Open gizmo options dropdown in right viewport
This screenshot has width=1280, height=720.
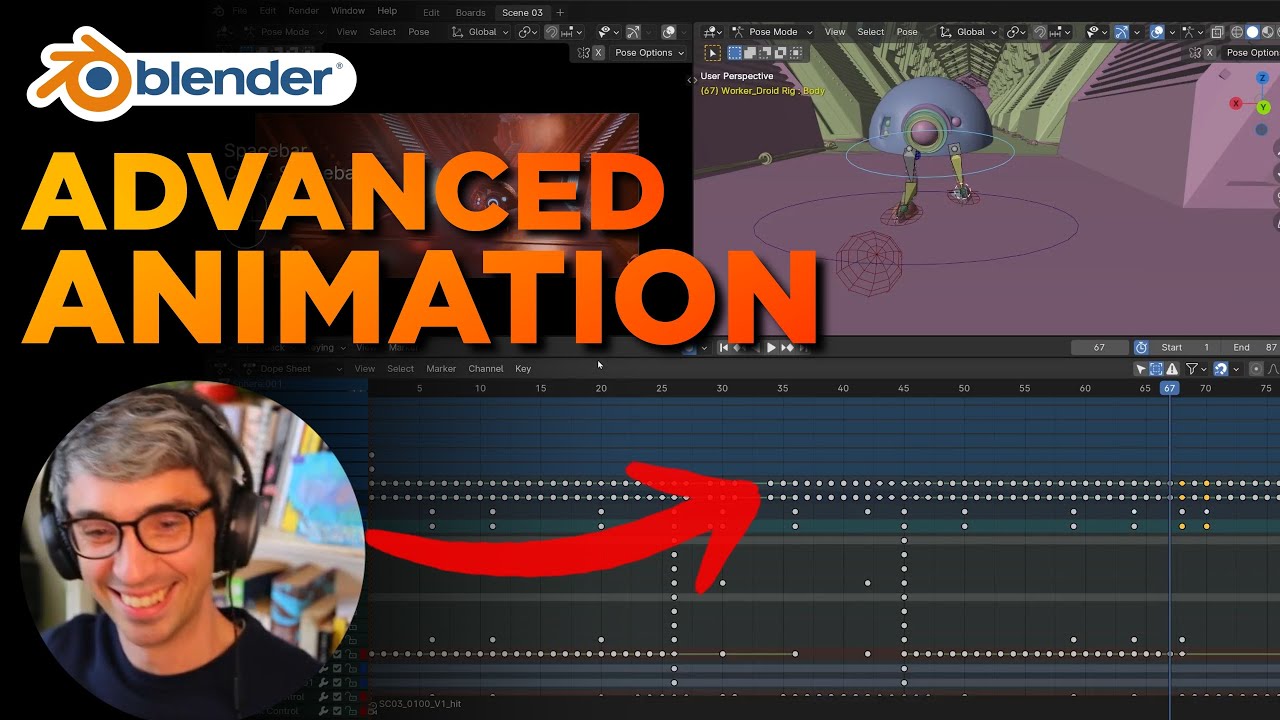click(x=1136, y=32)
